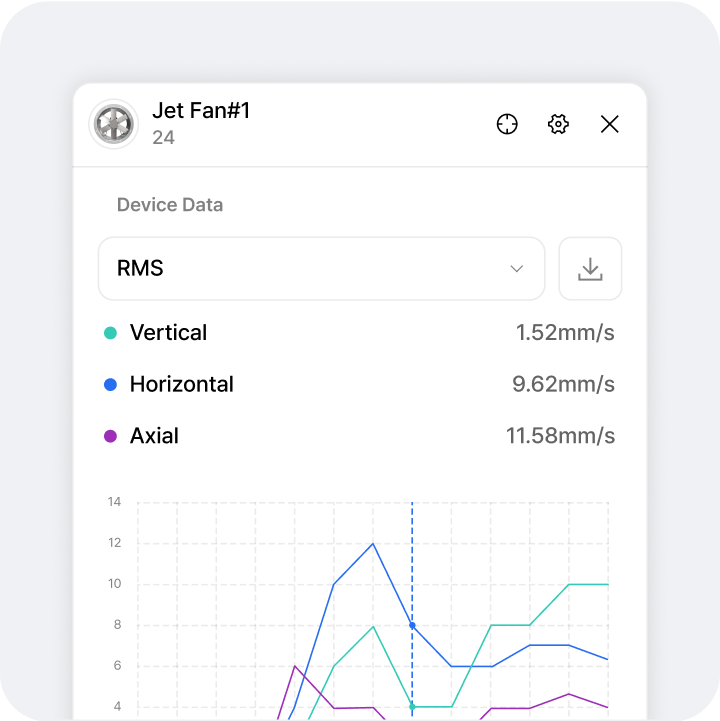This screenshot has height=721, width=720.
Task: Select the 11.58mm/s Axial value
Action: point(560,437)
